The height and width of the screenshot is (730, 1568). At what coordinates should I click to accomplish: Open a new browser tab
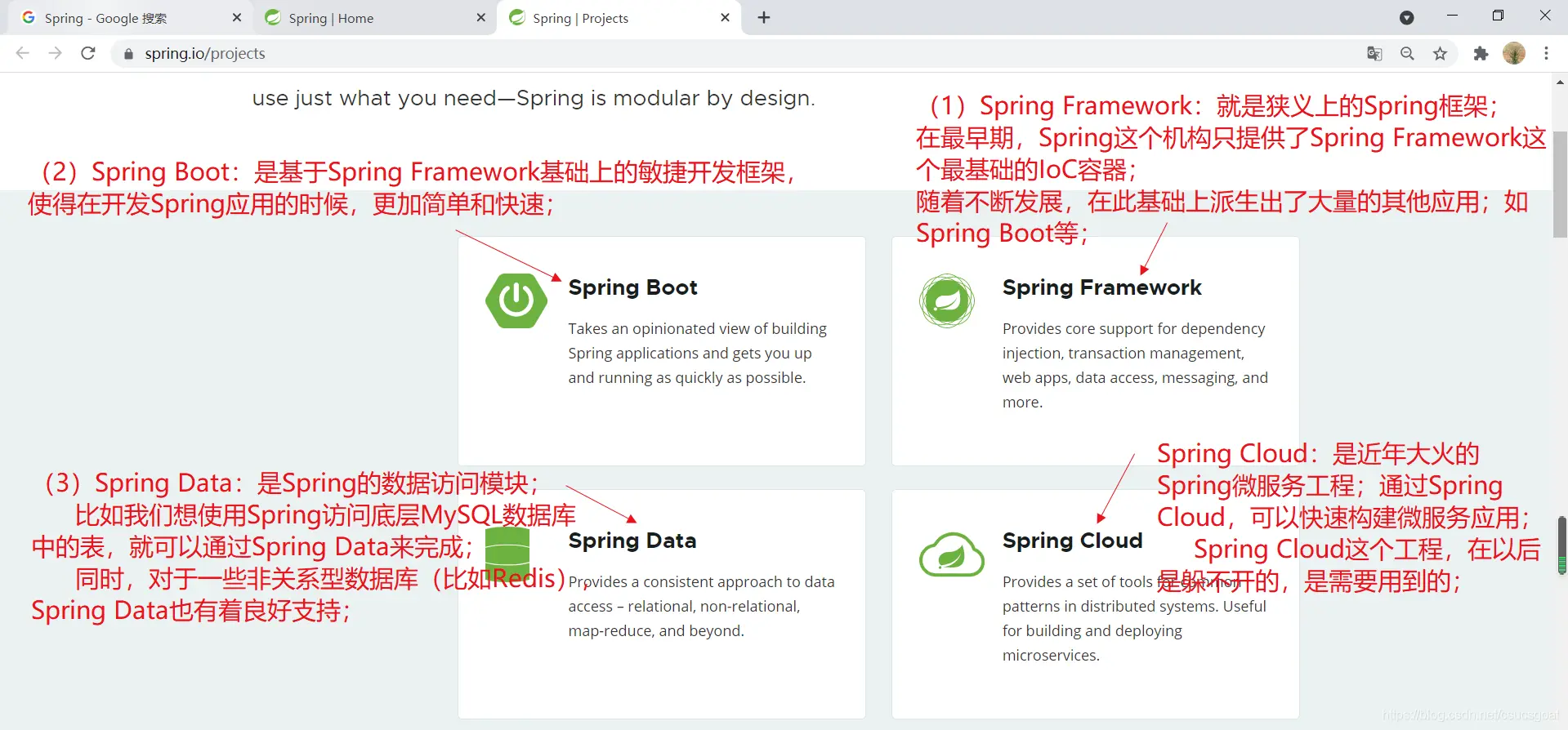[764, 17]
